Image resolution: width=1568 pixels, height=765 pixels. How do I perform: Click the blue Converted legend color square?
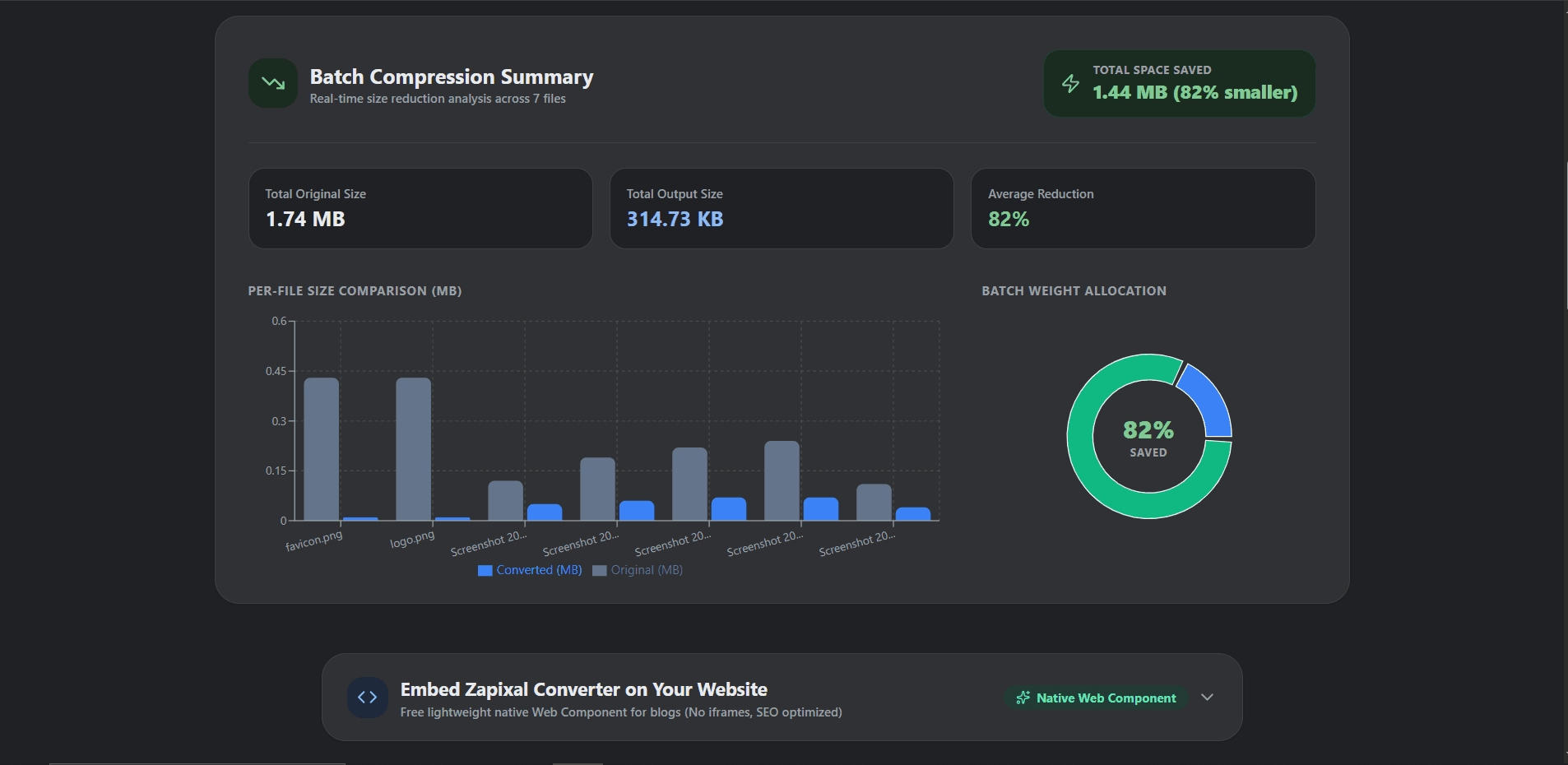[485, 571]
